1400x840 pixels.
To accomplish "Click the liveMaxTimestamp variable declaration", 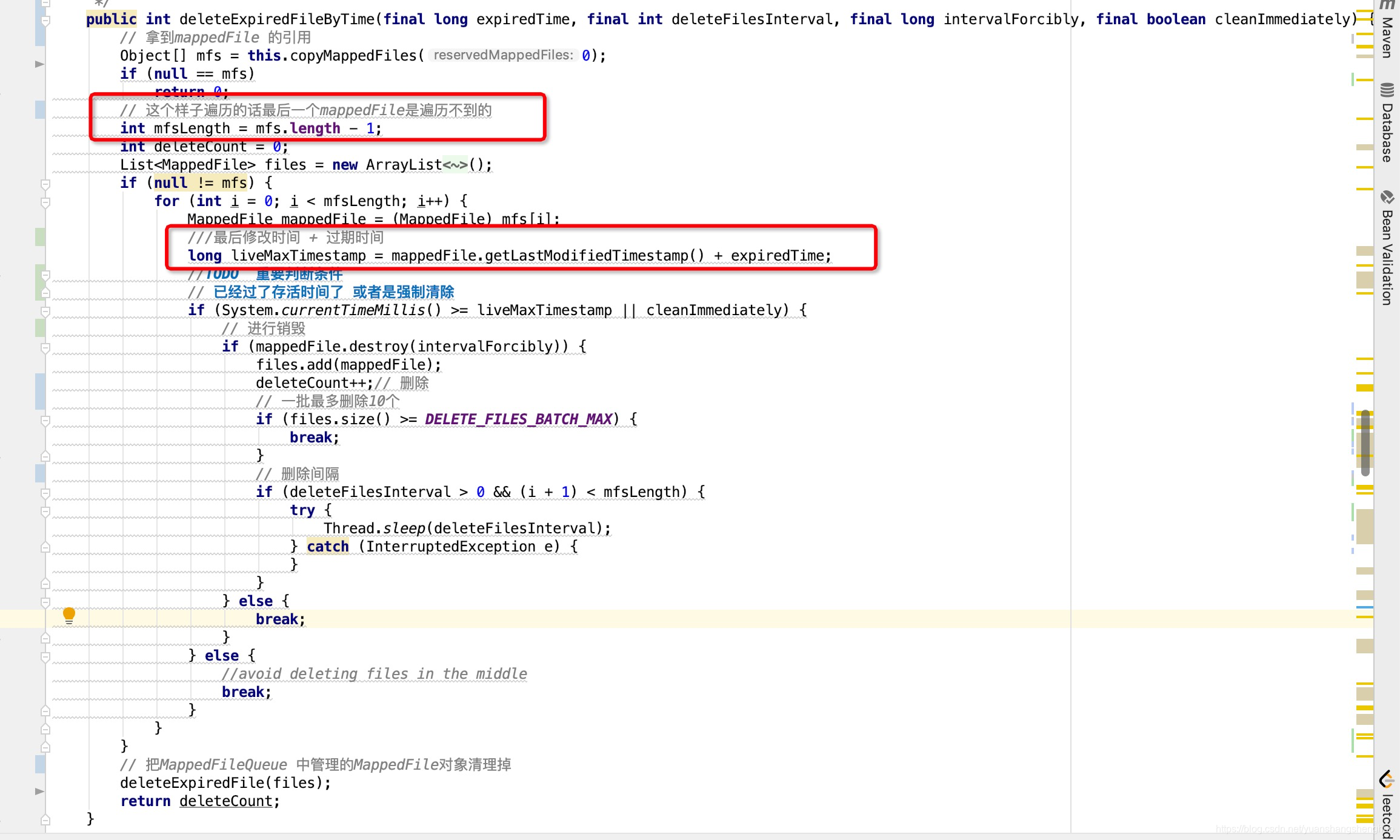I will click(x=298, y=256).
